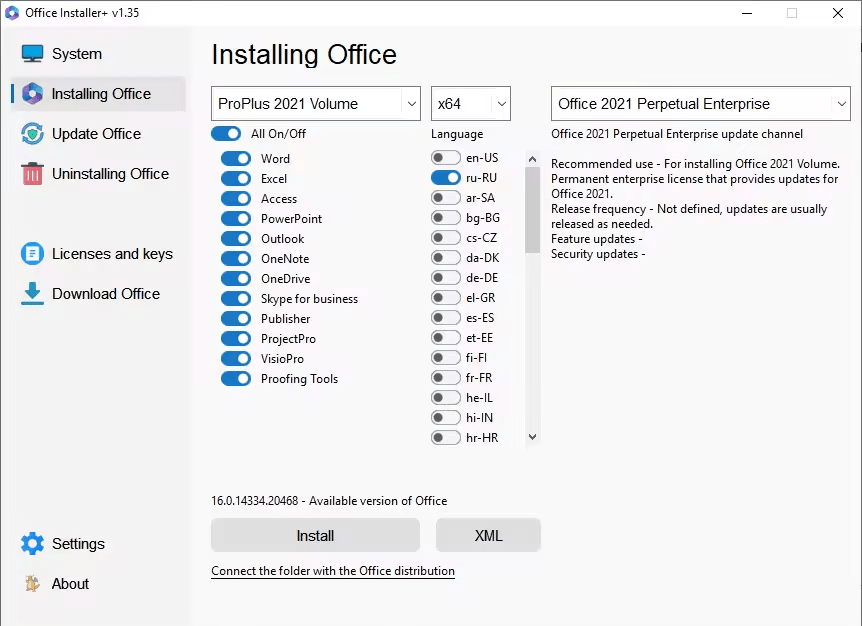This screenshot has width=862, height=626.
Task: Click the Office Installer+ title bar logo
Action: pos(12,13)
